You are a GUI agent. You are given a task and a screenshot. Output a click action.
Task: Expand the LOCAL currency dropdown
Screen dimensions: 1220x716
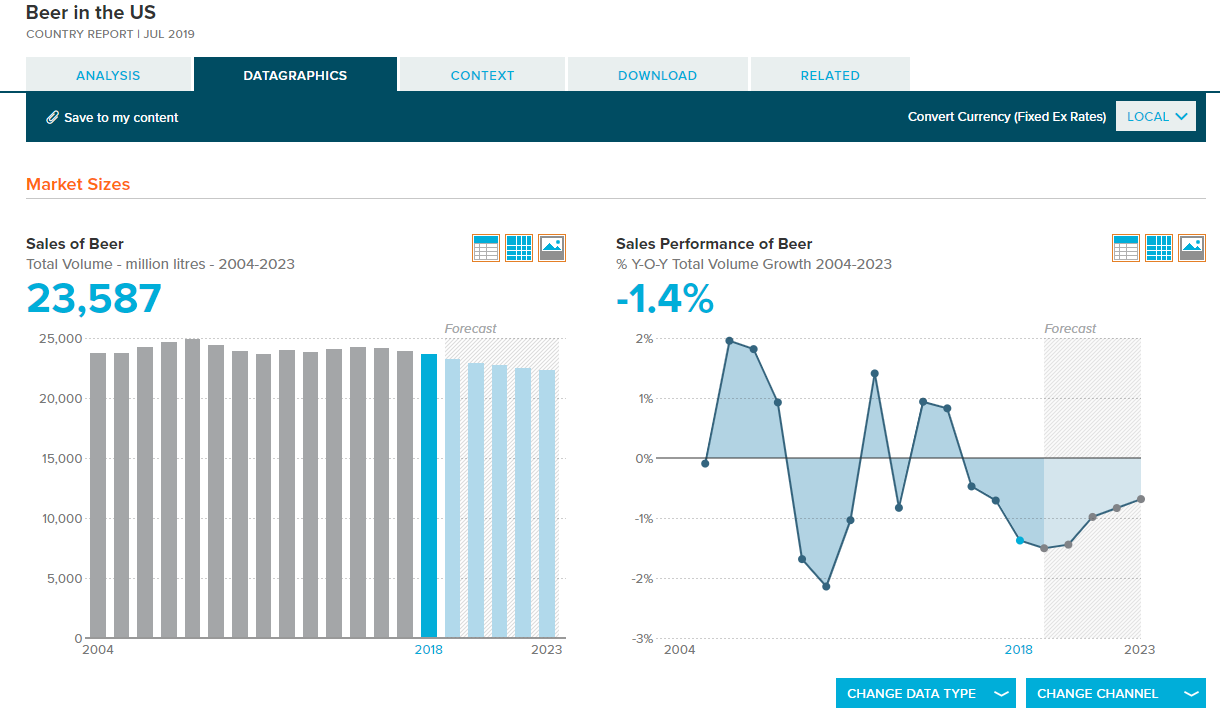pyautogui.click(x=1156, y=116)
